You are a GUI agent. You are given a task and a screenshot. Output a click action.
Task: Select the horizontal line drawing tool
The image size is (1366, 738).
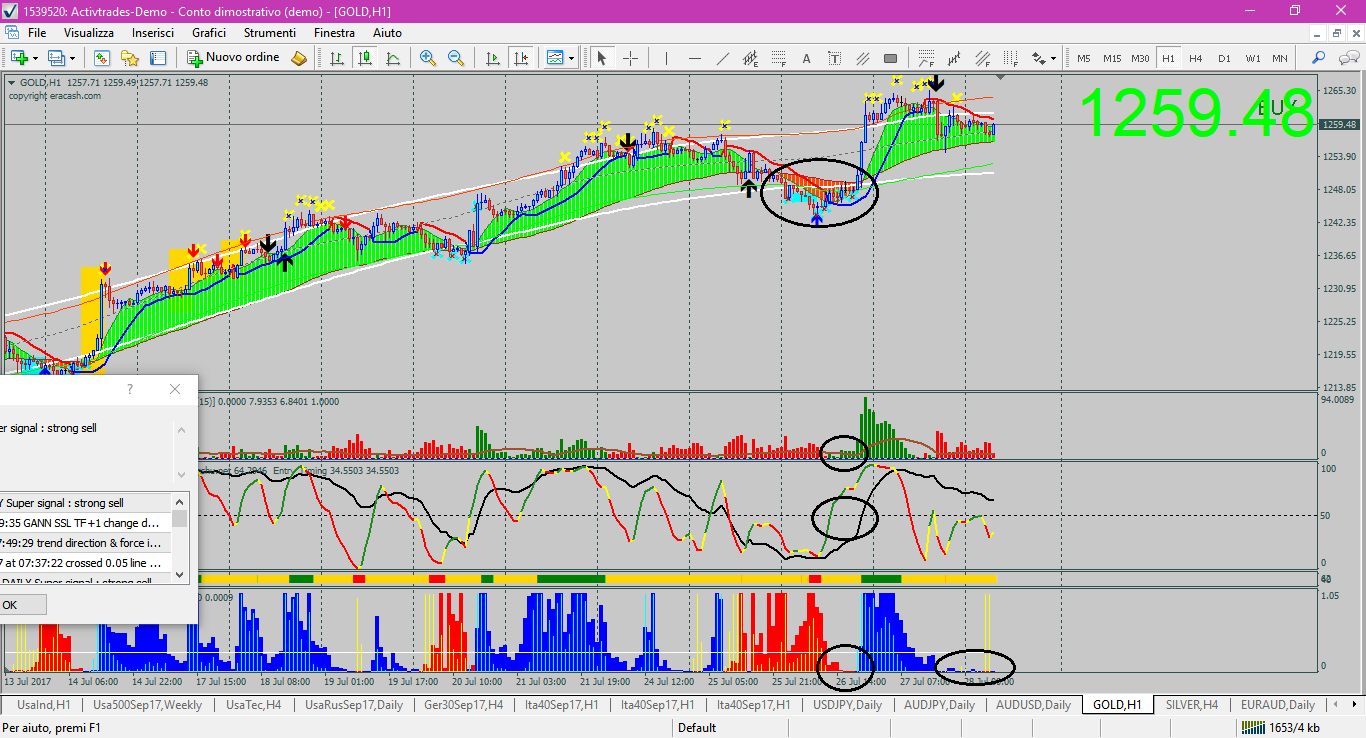tap(694, 58)
